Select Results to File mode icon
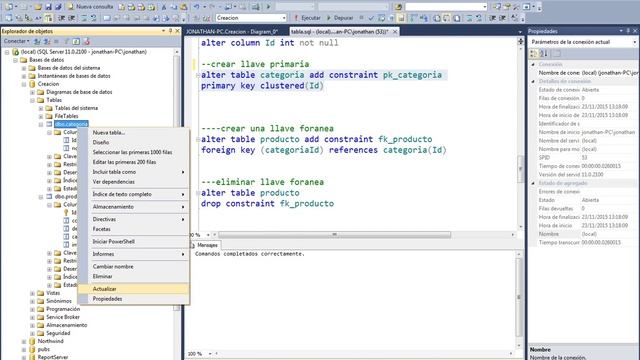 tap(457, 18)
